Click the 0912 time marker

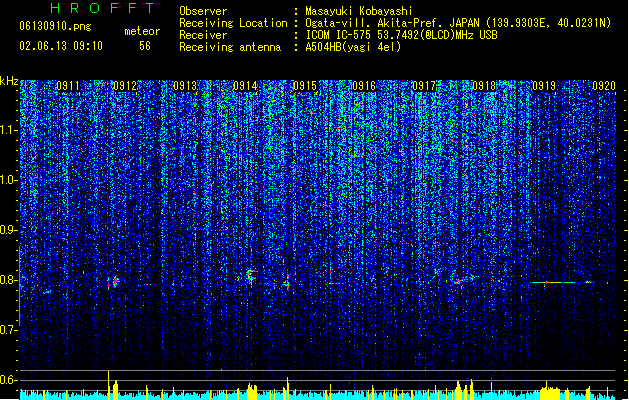point(125,86)
